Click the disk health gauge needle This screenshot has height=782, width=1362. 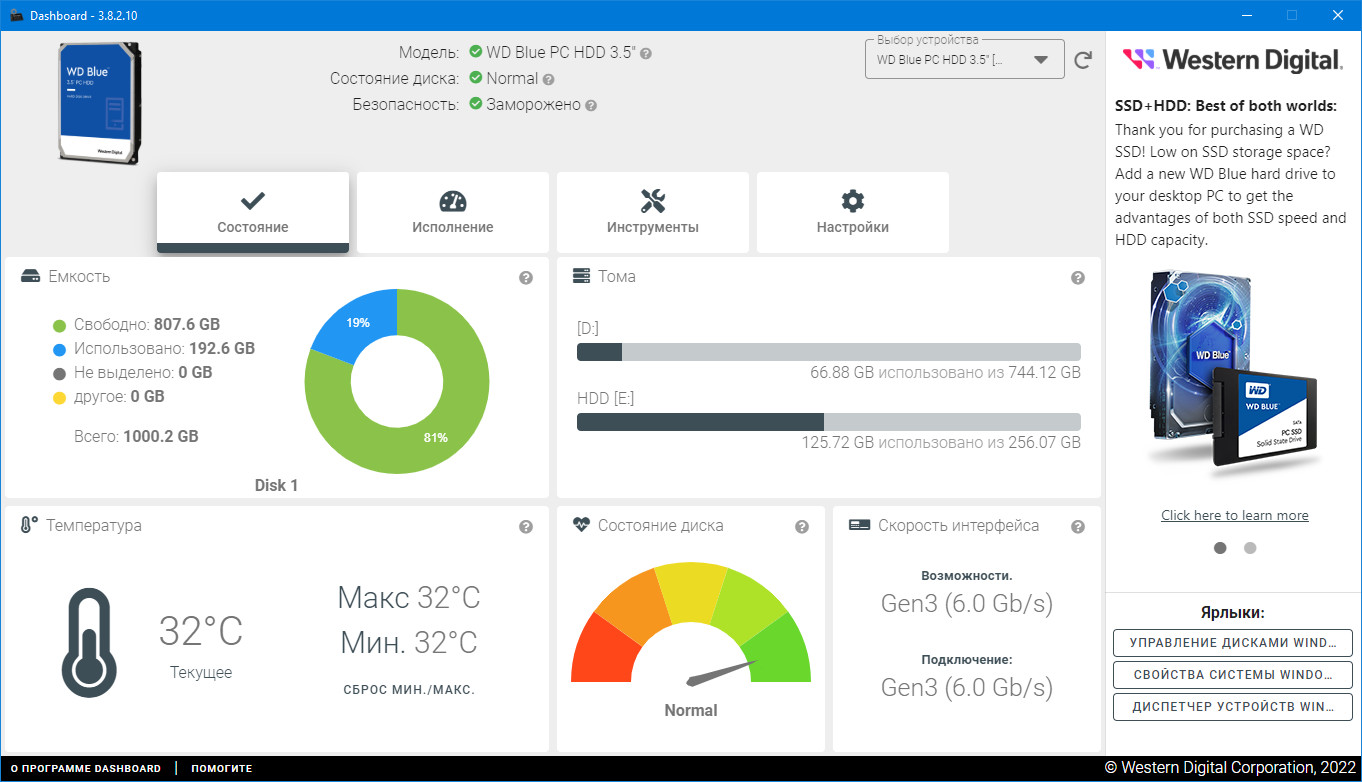click(722, 671)
